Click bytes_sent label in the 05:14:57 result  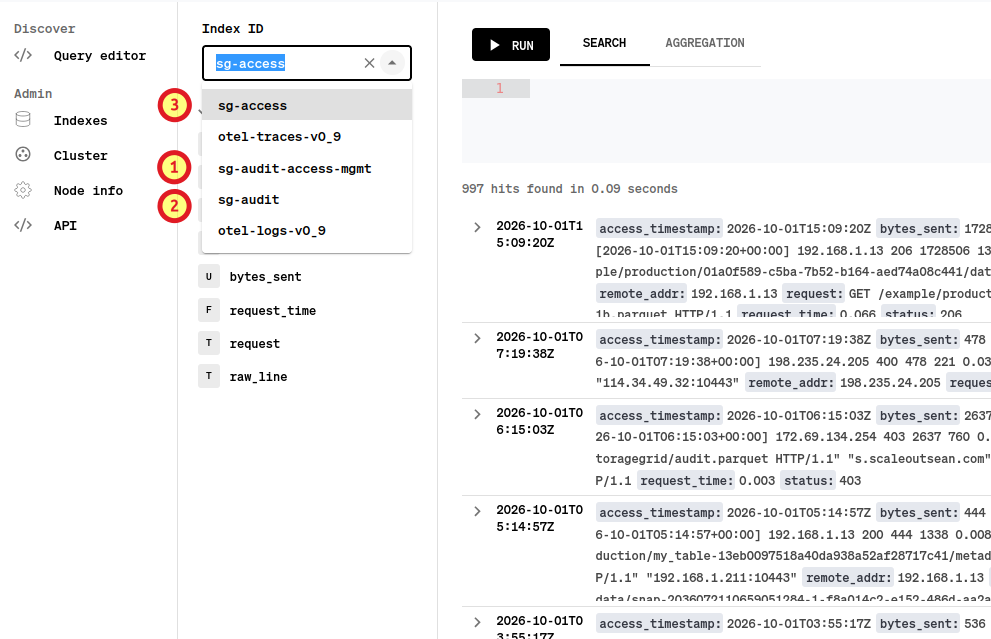pyautogui.click(x=918, y=513)
